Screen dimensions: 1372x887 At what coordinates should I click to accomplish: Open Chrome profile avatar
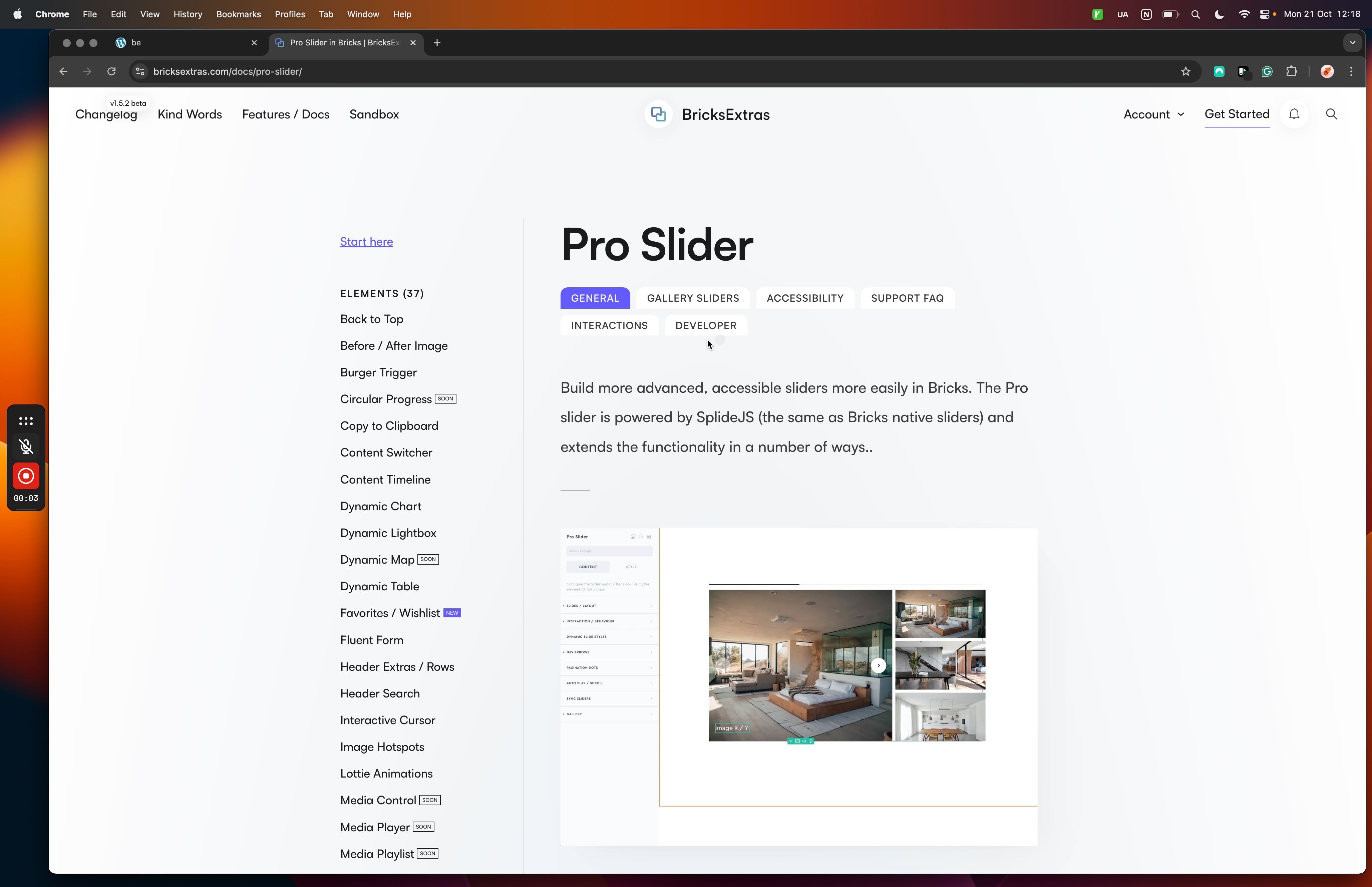point(1327,71)
